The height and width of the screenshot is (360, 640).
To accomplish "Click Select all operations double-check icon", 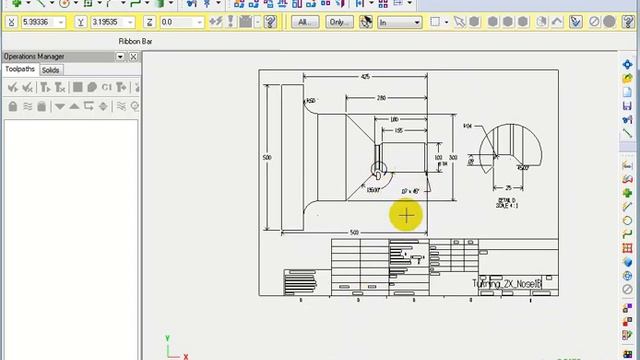I will (13, 87).
